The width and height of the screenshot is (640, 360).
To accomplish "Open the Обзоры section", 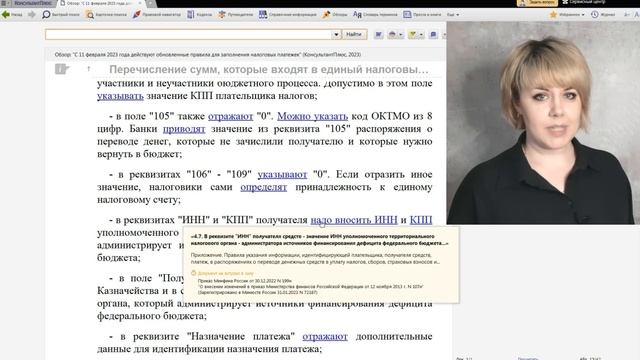I will [335, 14].
